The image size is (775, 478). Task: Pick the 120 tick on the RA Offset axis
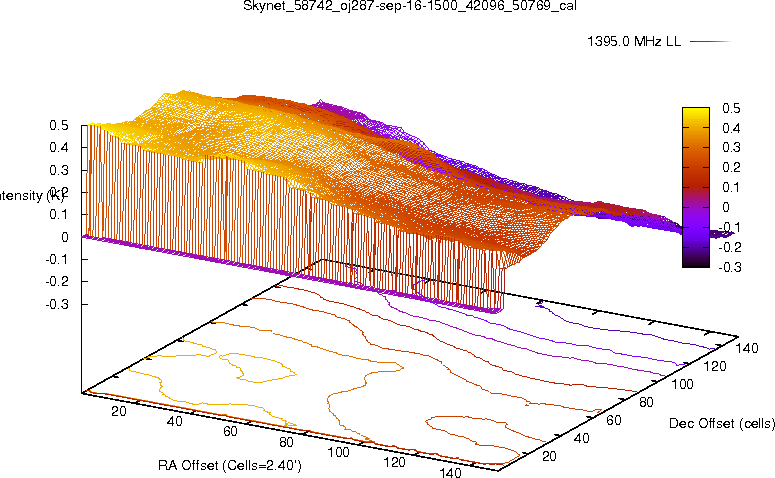tap(394, 462)
